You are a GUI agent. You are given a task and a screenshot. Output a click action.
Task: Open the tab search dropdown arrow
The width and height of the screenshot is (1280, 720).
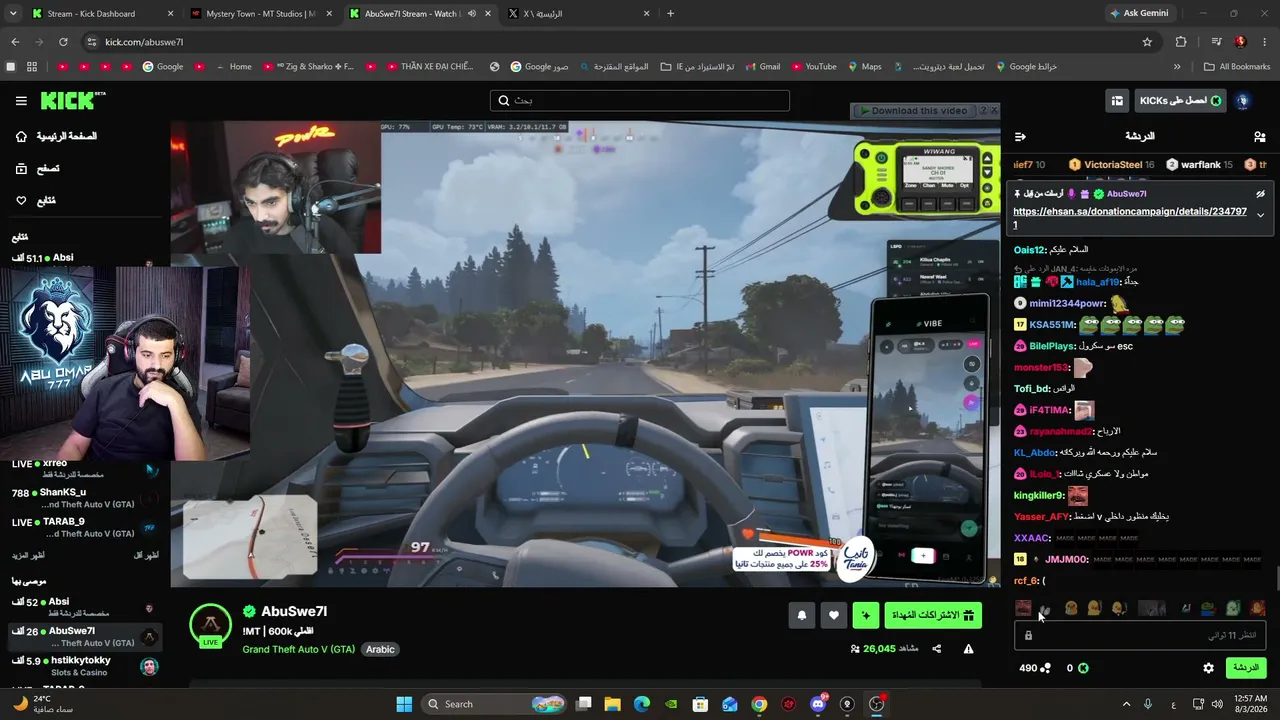[11, 14]
